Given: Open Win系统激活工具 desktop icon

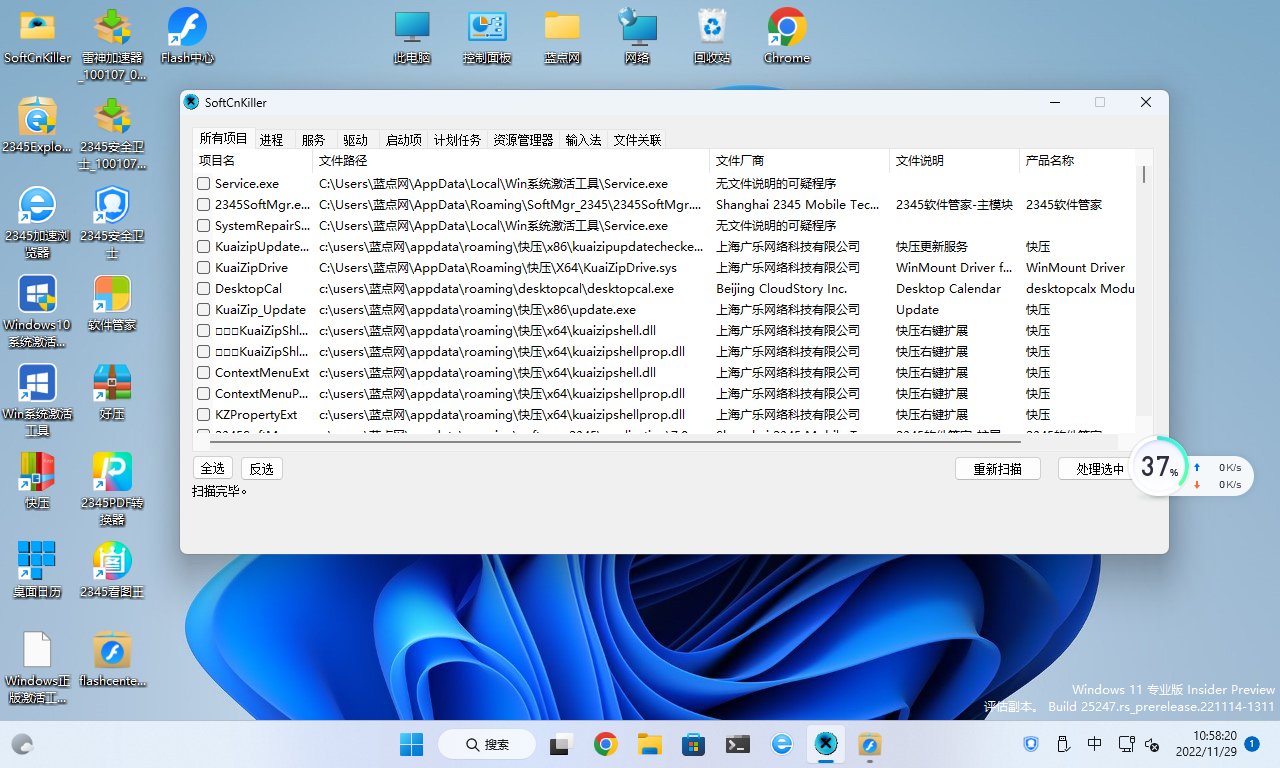Looking at the screenshot, I should 37,401.
